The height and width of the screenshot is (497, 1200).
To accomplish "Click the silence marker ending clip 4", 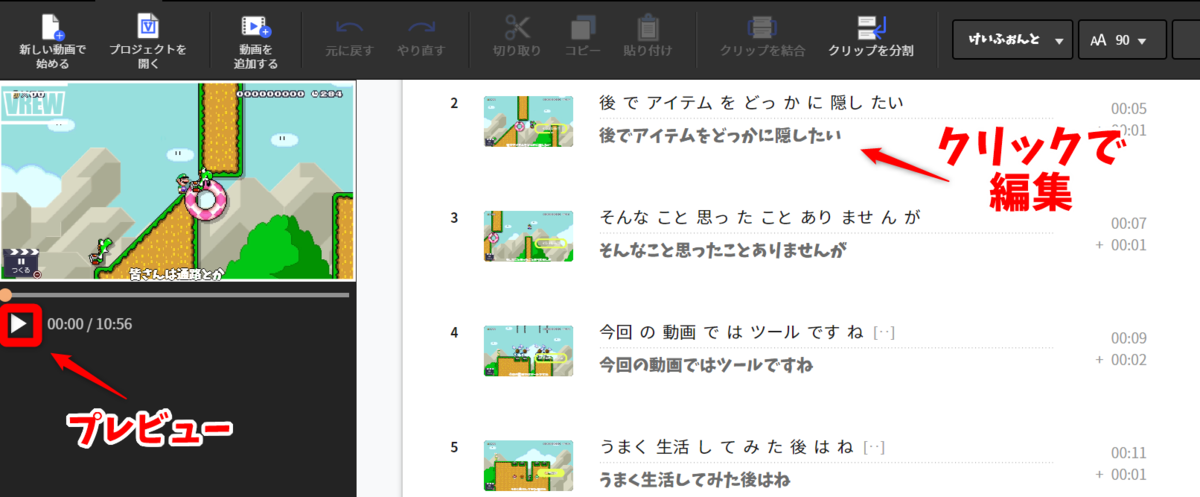I will pyautogui.click(x=883, y=332).
